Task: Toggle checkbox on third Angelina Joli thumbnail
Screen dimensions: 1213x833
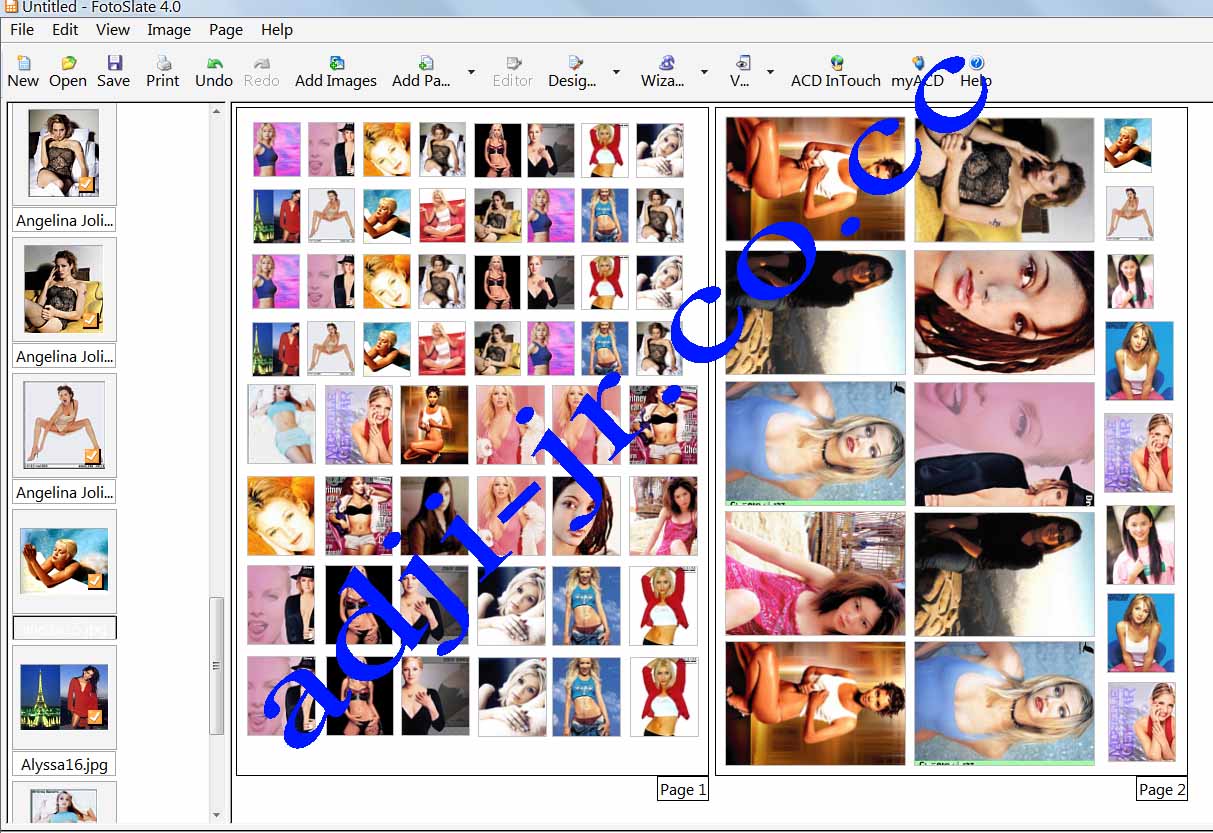Action: click(92, 456)
